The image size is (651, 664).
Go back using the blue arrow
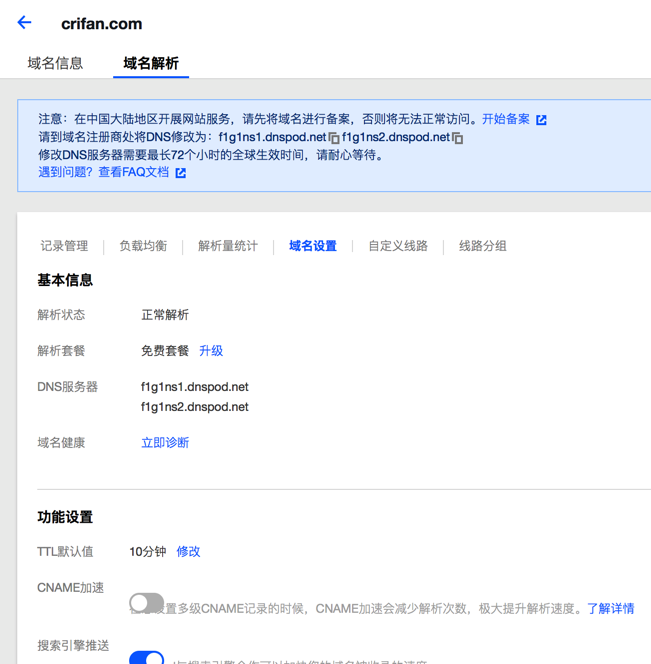coord(25,22)
